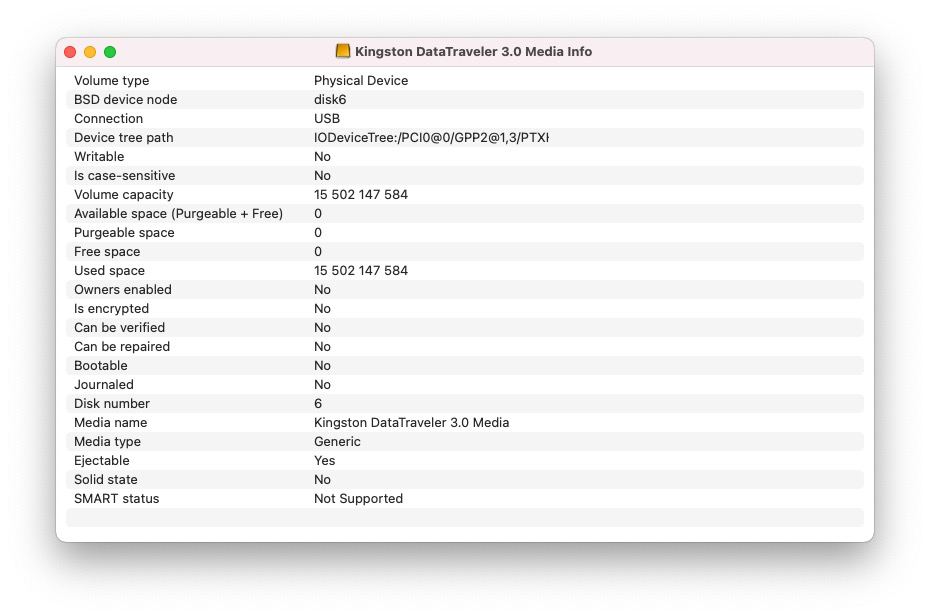
Task: Select Available space (Purgeable + Free) label
Action: coord(179,213)
